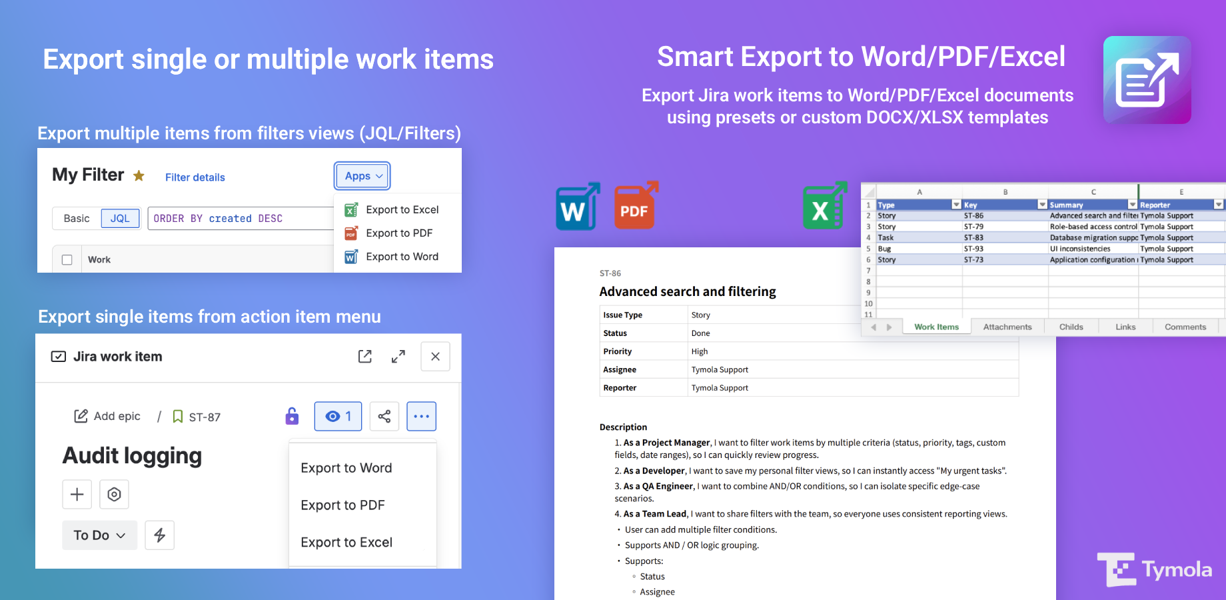The height and width of the screenshot is (600, 1226).
Task: Toggle the watch eye button
Action: [338, 416]
